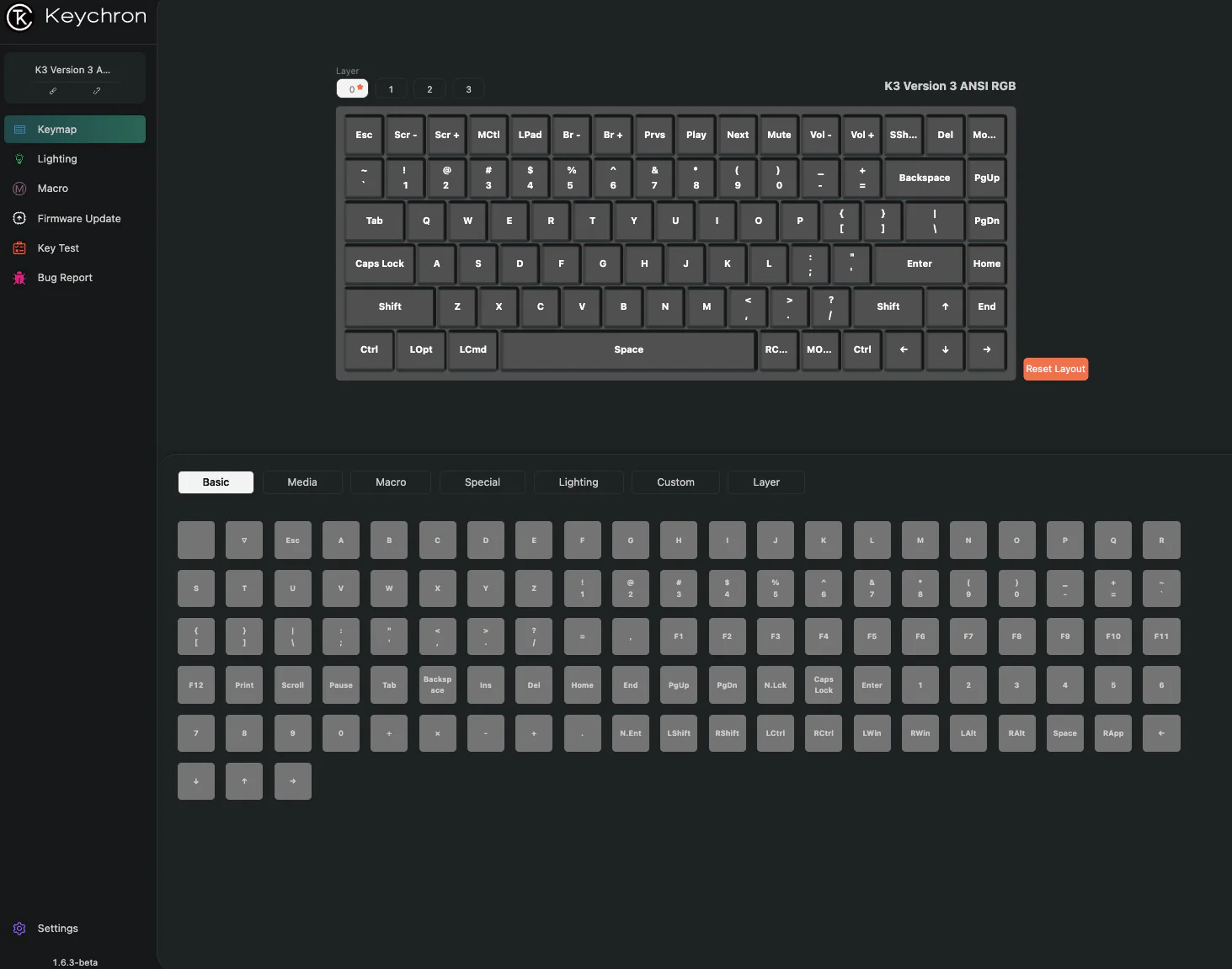Select the Keymap panel icon

coord(19,129)
